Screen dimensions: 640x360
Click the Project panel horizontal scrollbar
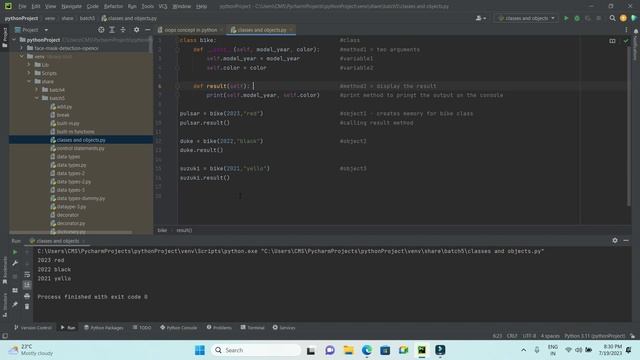71,232
